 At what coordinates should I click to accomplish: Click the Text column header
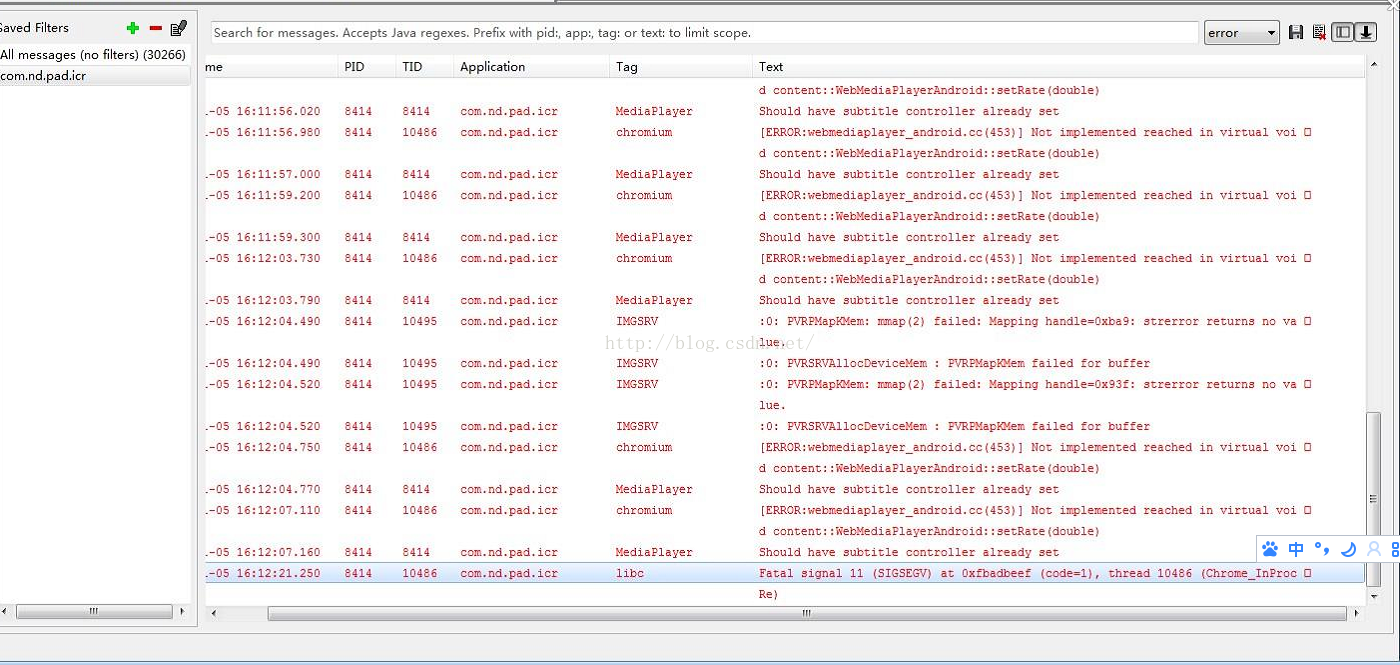click(1059, 67)
